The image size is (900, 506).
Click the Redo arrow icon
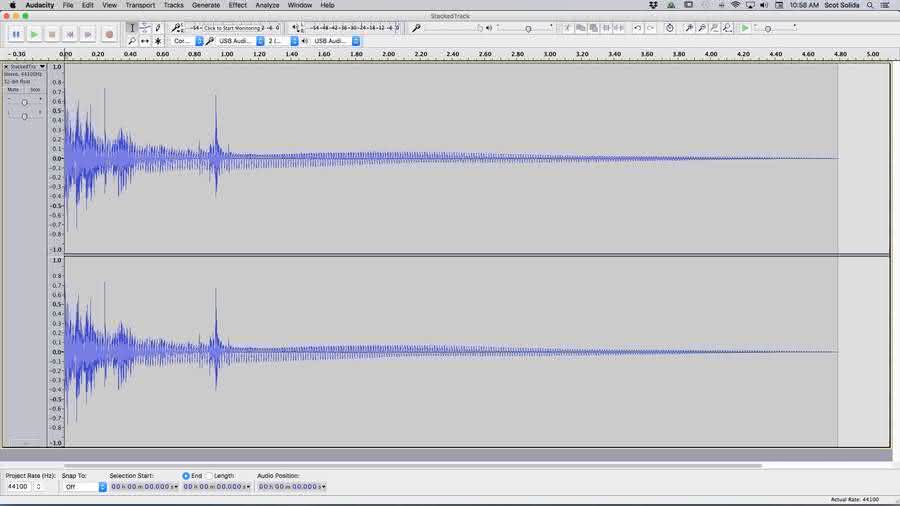[x=651, y=28]
